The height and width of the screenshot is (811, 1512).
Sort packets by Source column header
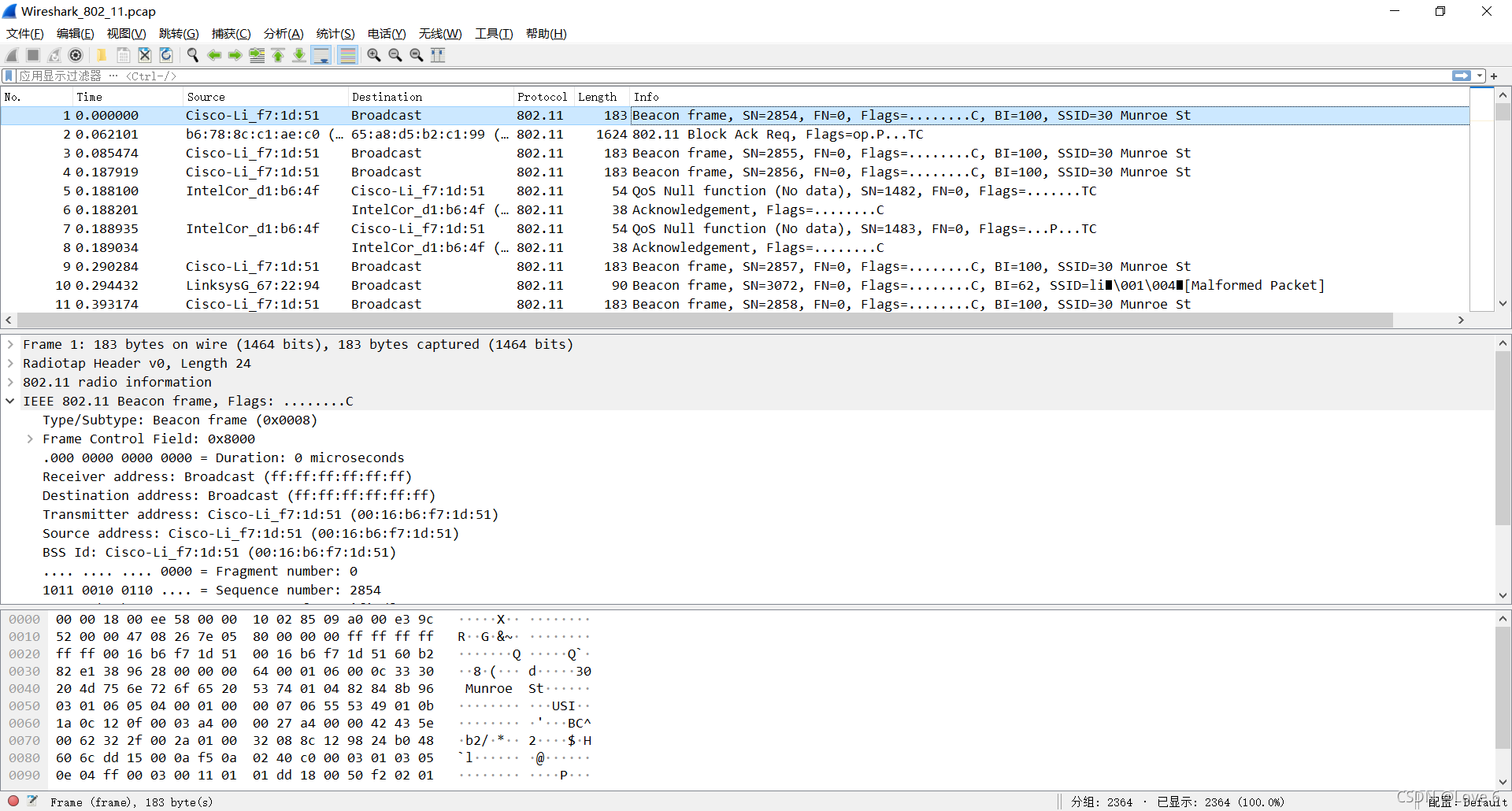[265, 97]
